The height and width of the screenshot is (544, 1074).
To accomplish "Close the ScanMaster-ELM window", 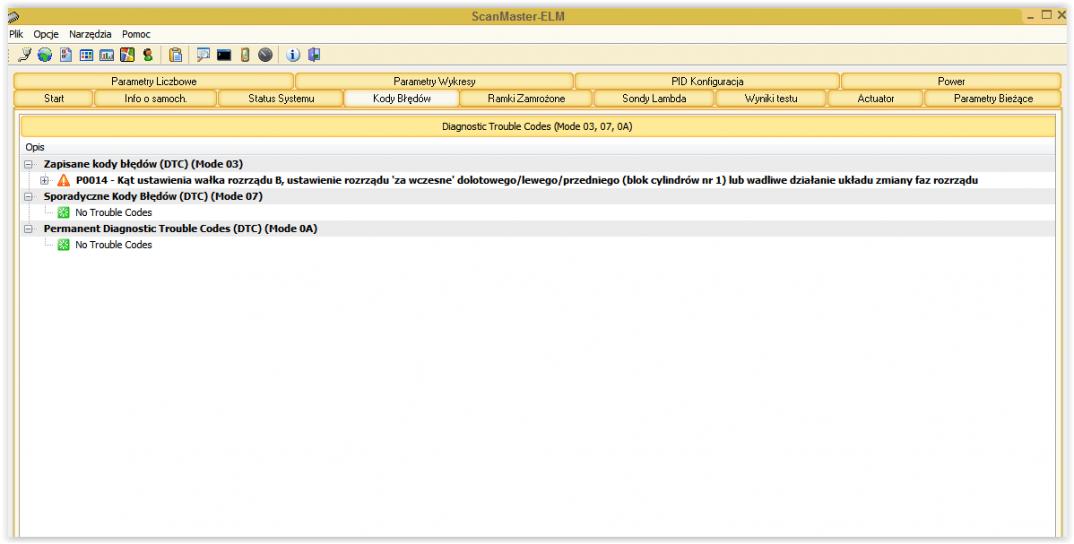I will point(1061,15).
